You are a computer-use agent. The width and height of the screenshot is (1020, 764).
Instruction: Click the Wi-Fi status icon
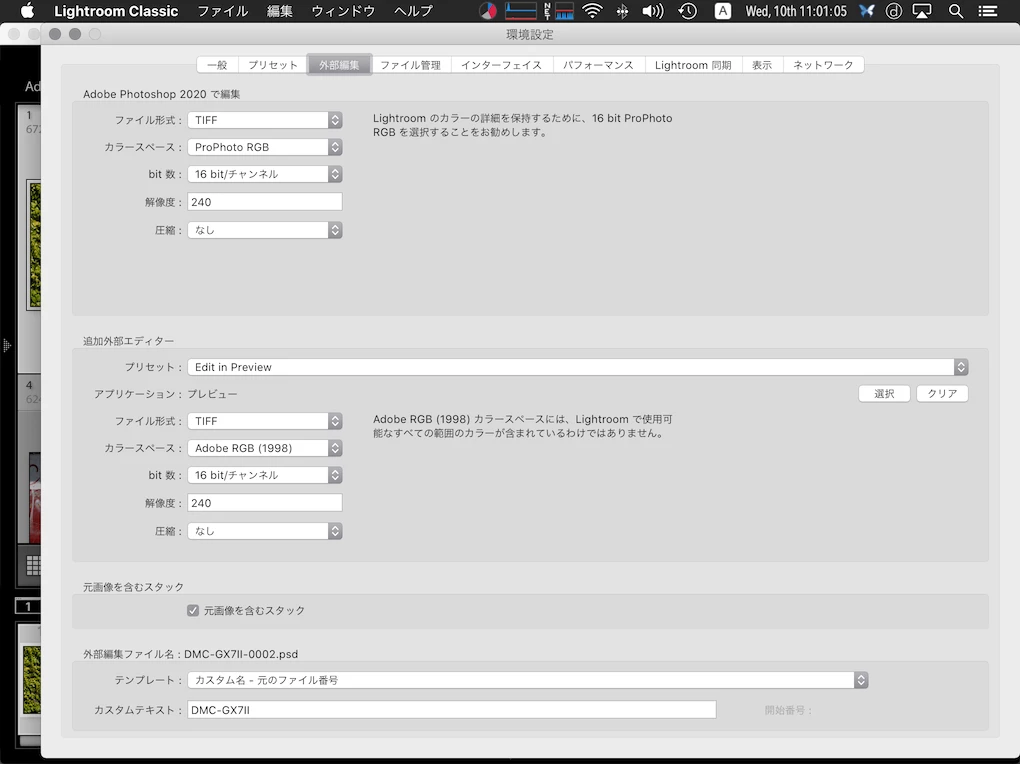pos(592,11)
